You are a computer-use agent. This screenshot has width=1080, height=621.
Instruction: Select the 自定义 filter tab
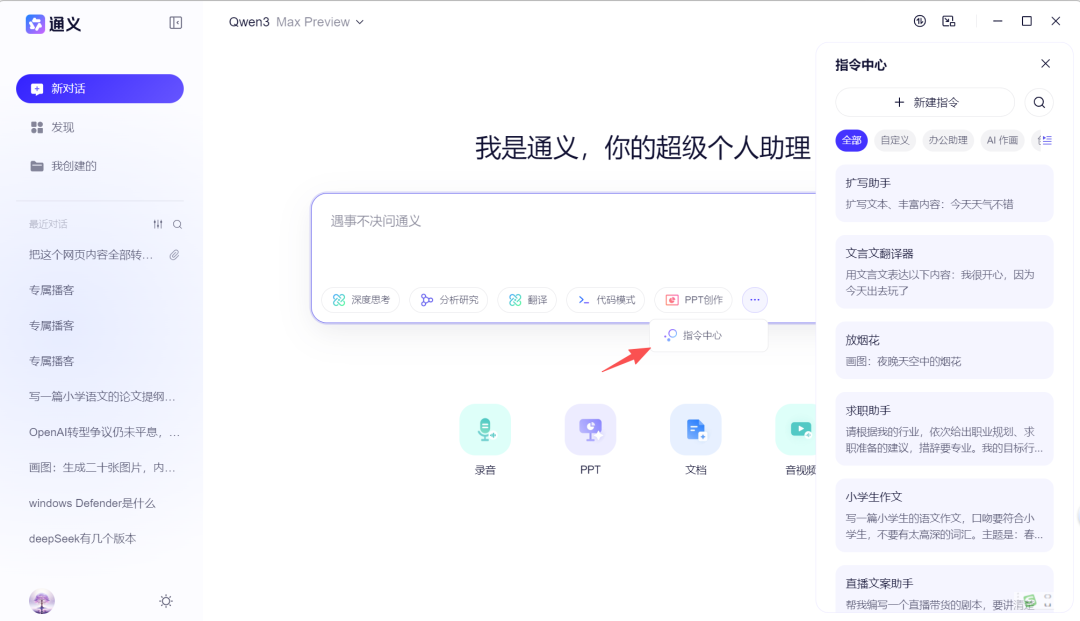click(x=894, y=140)
